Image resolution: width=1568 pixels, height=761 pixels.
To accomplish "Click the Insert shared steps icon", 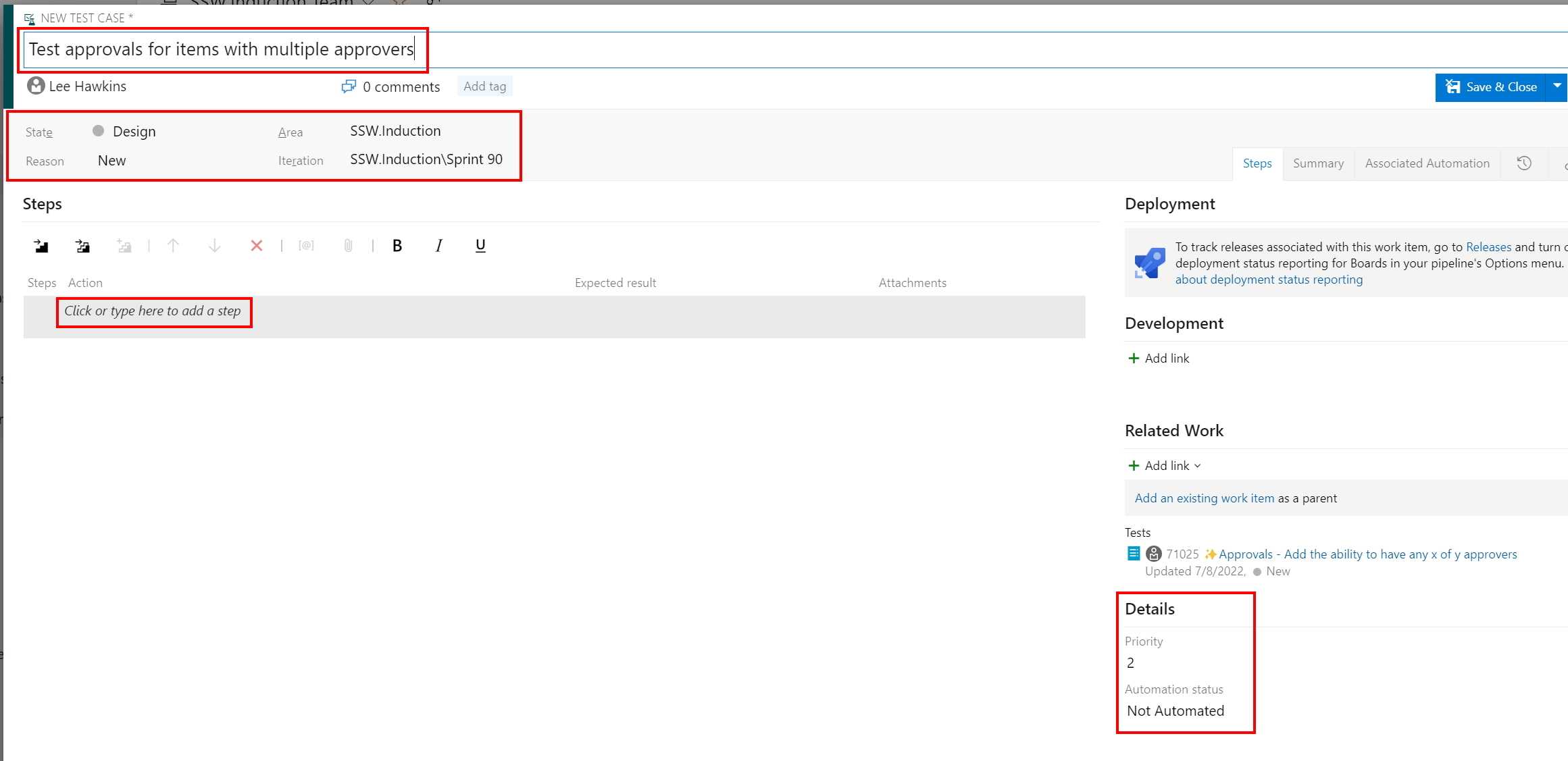I will [82, 246].
